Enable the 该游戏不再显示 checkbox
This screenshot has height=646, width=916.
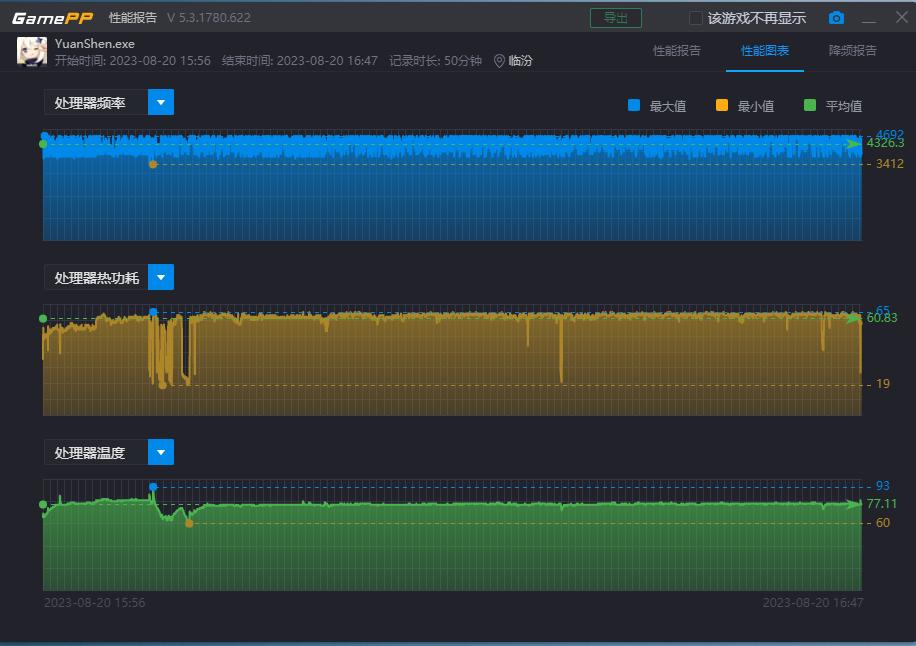[x=696, y=18]
